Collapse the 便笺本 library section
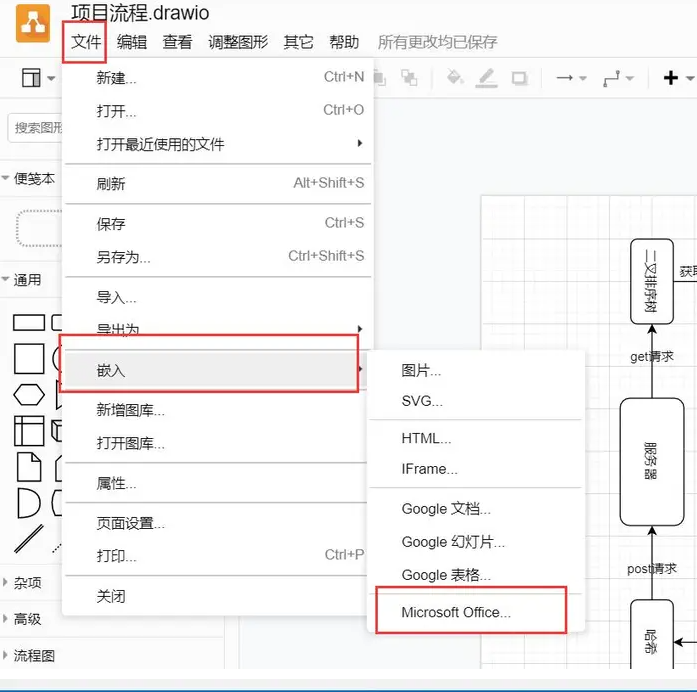This screenshot has width=697, height=692. click(x=29, y=178)
